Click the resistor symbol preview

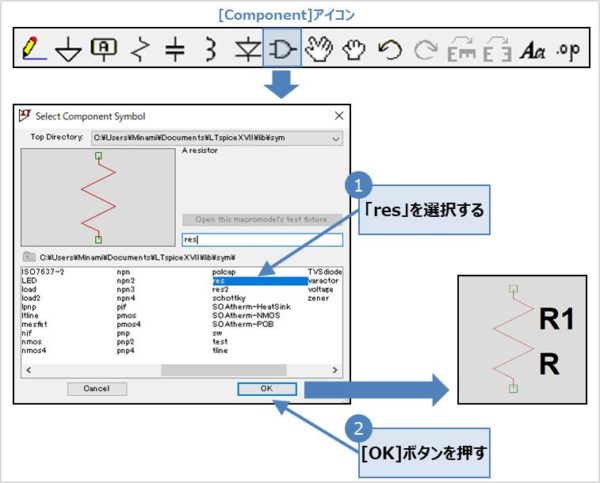(x=98, y=197)
